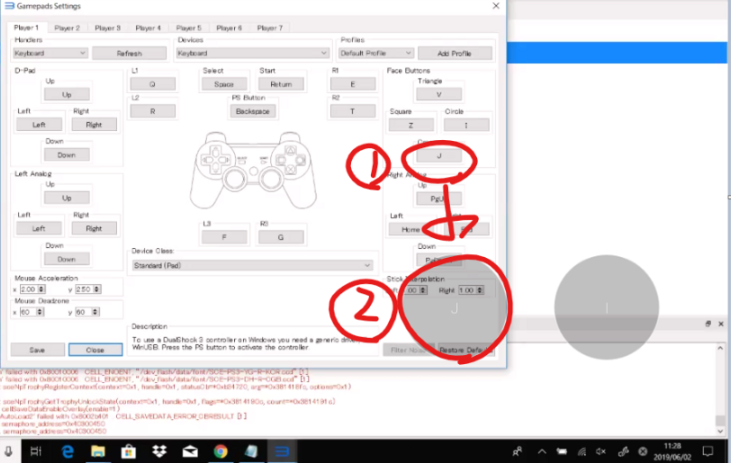This screenshot has height=463, width=731.
Task: Rebind Right Analog Left mapped to Home
Action: point(410,229)
